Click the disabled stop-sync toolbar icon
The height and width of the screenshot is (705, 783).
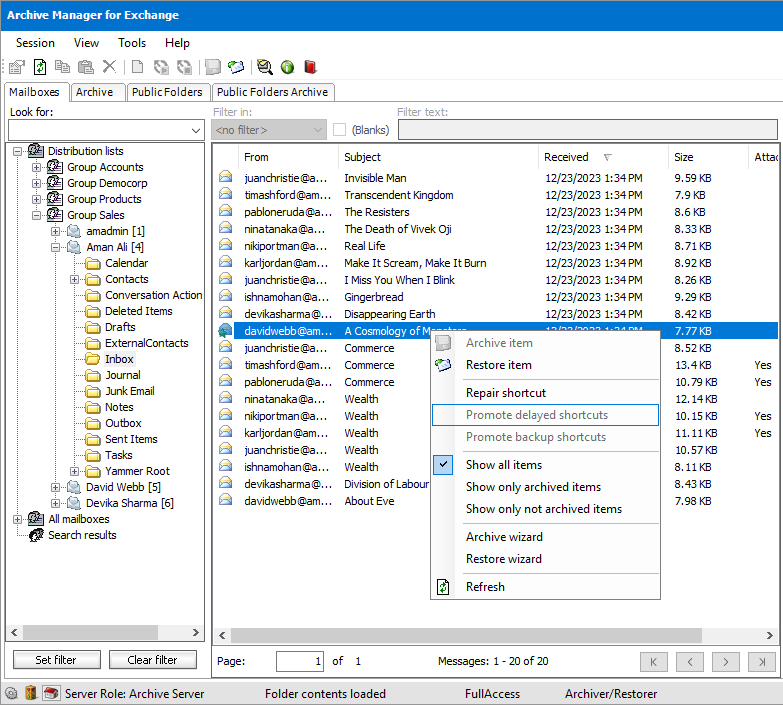coord(184,67)
